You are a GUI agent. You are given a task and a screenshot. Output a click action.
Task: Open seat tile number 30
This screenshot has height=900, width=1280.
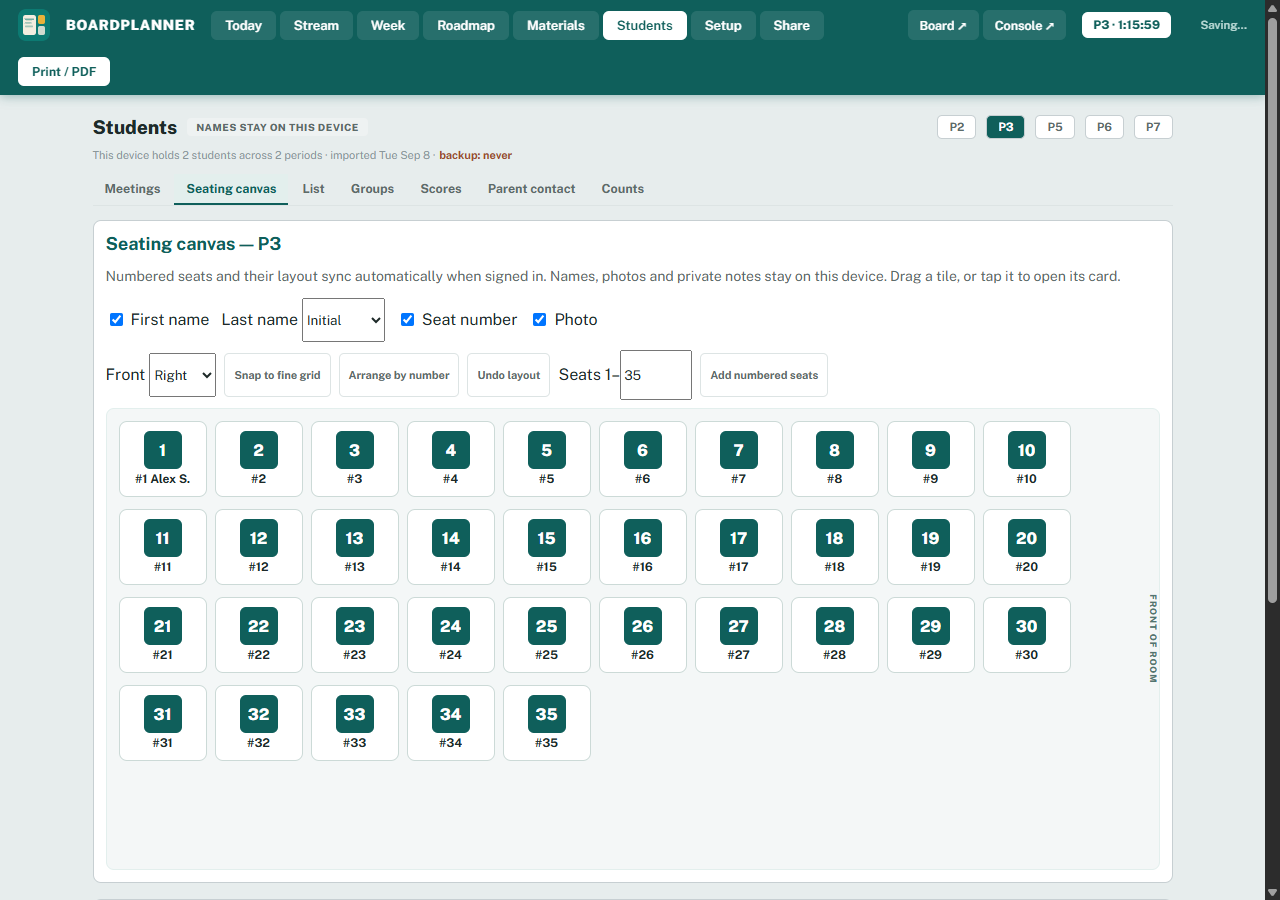1027,635
